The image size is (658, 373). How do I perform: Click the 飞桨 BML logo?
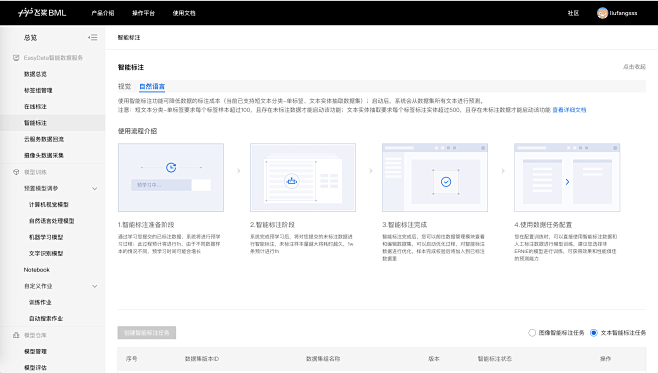[x=42, y=13]
